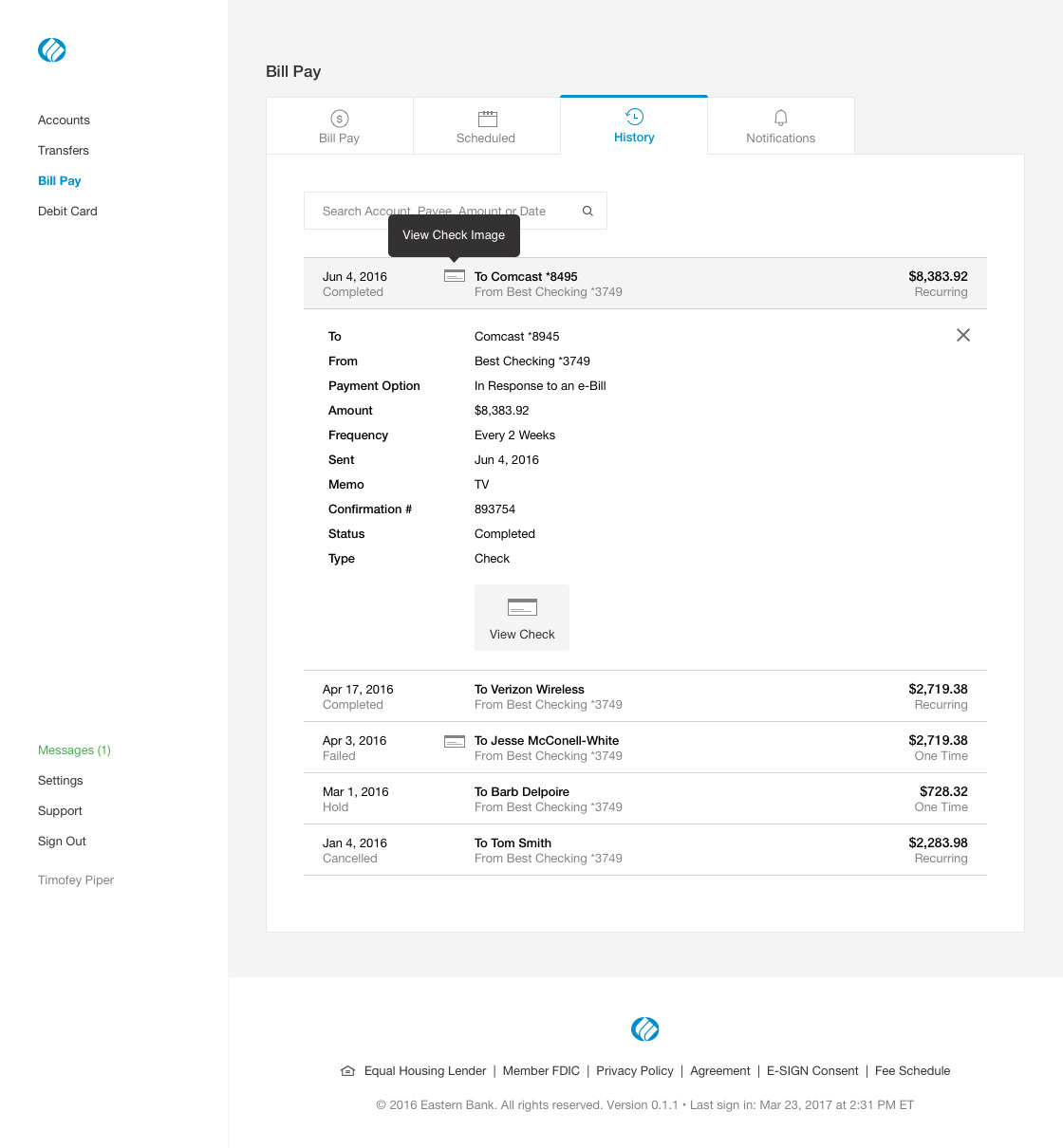Click the Jan 4, 2016 date
Image resolution: width=1063 pixels, height=1148 pixels.
(355, 843)
